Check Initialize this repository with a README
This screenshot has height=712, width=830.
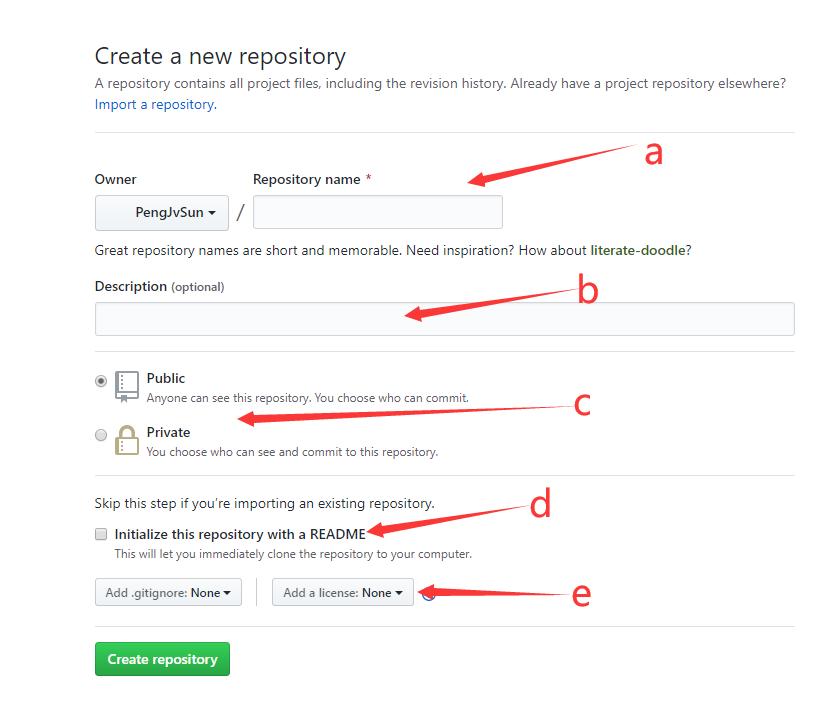pyautogui.click(x=100, y=534)
